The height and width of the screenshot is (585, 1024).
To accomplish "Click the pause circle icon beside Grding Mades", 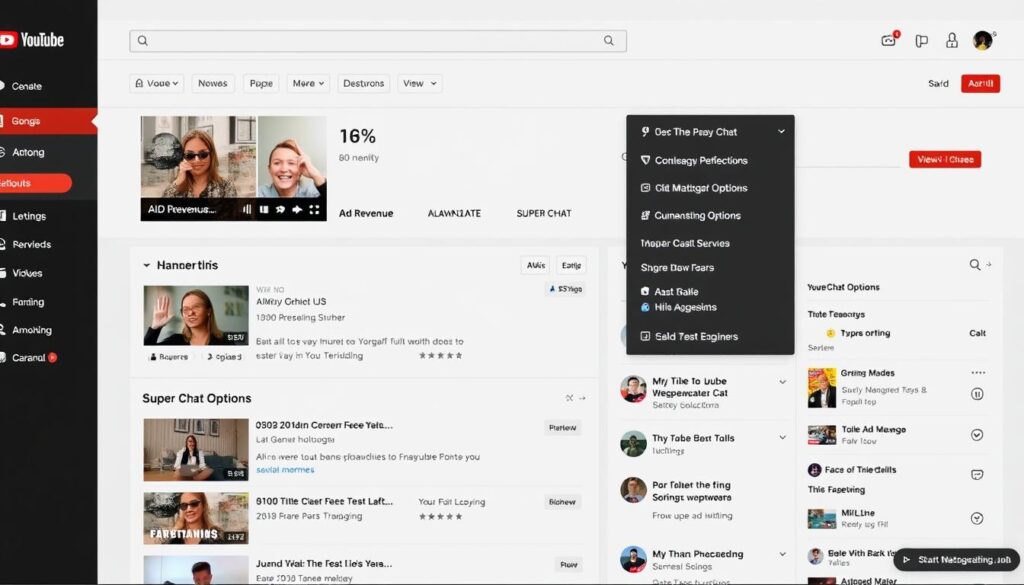I will [x=977, y=394].
